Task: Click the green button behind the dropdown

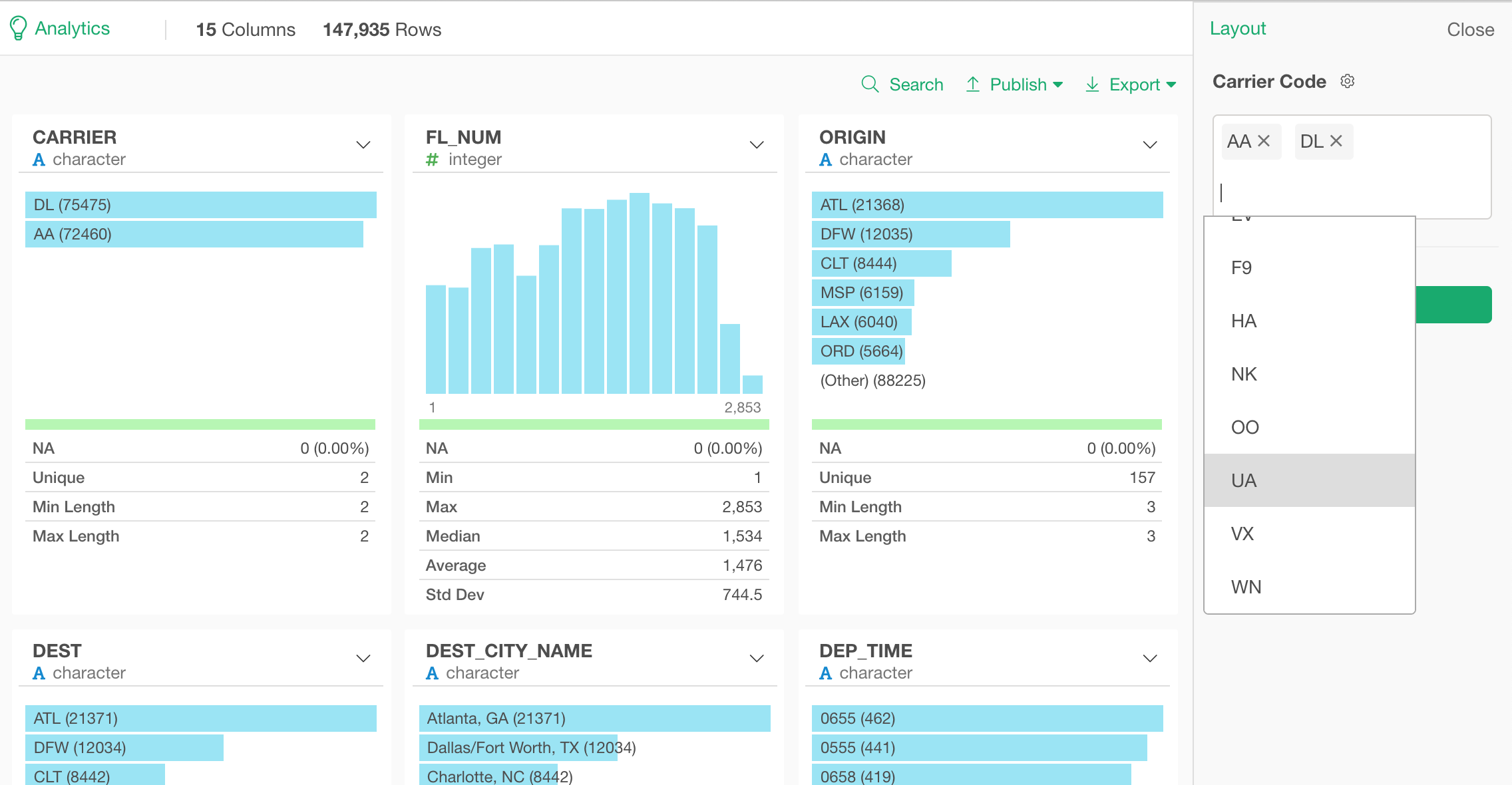Action: 1453,305
